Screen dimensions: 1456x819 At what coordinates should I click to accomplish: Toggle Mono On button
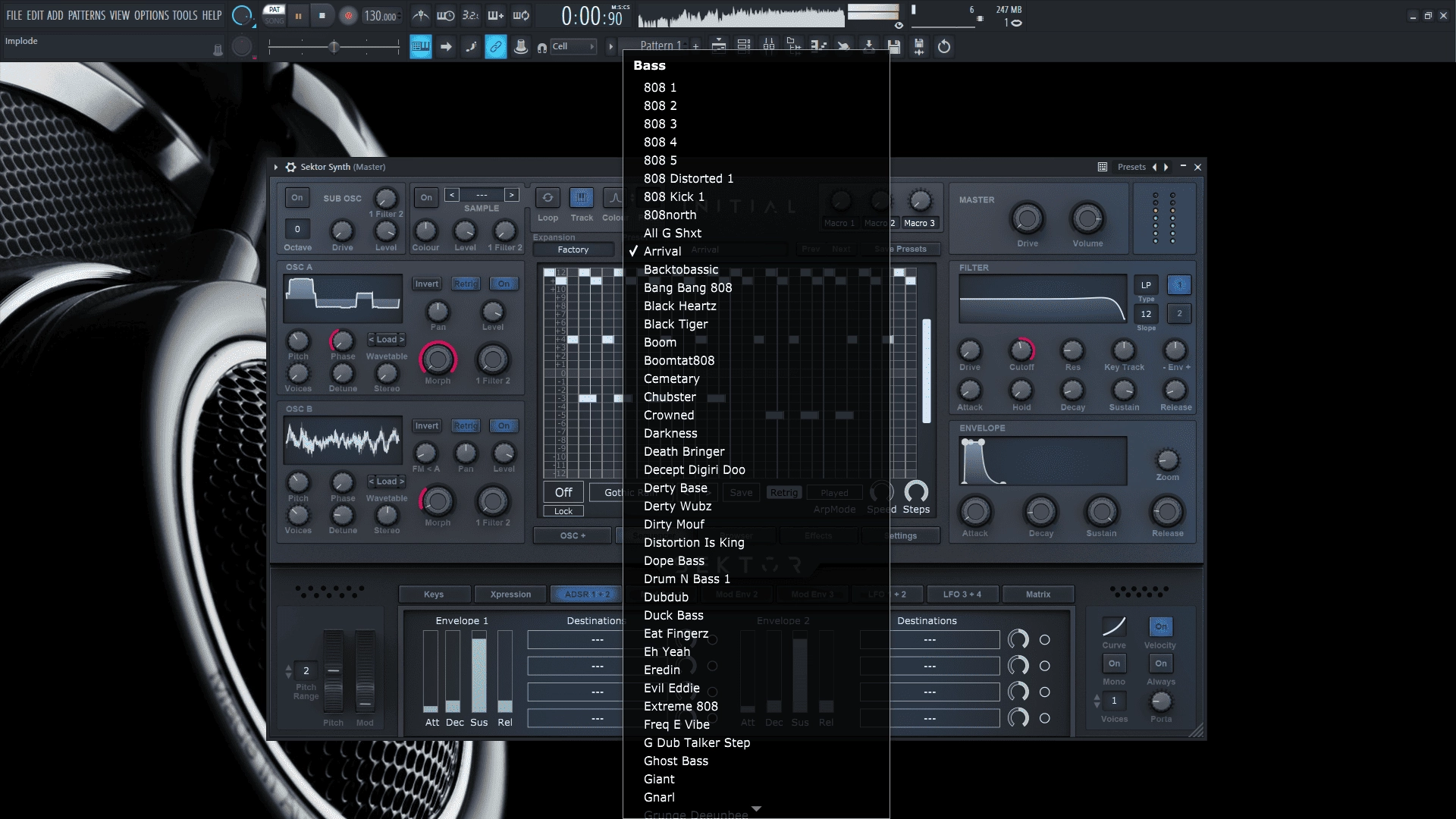(1114, 664)
